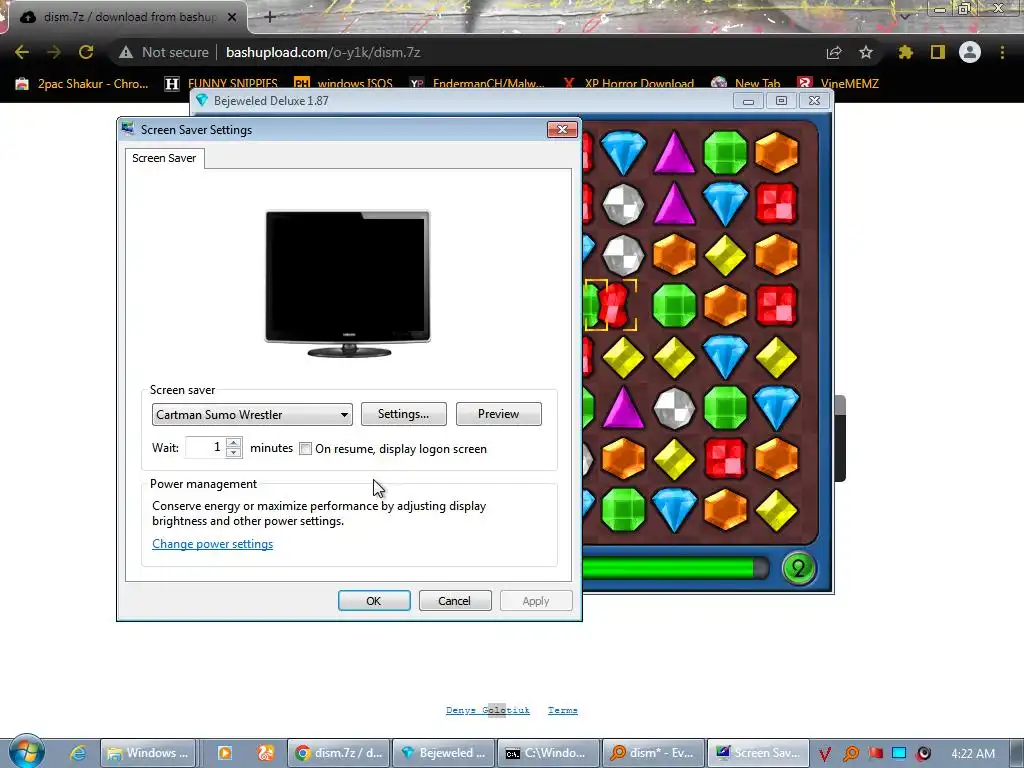Open VineMEMZ bookmark

(838, 84)
